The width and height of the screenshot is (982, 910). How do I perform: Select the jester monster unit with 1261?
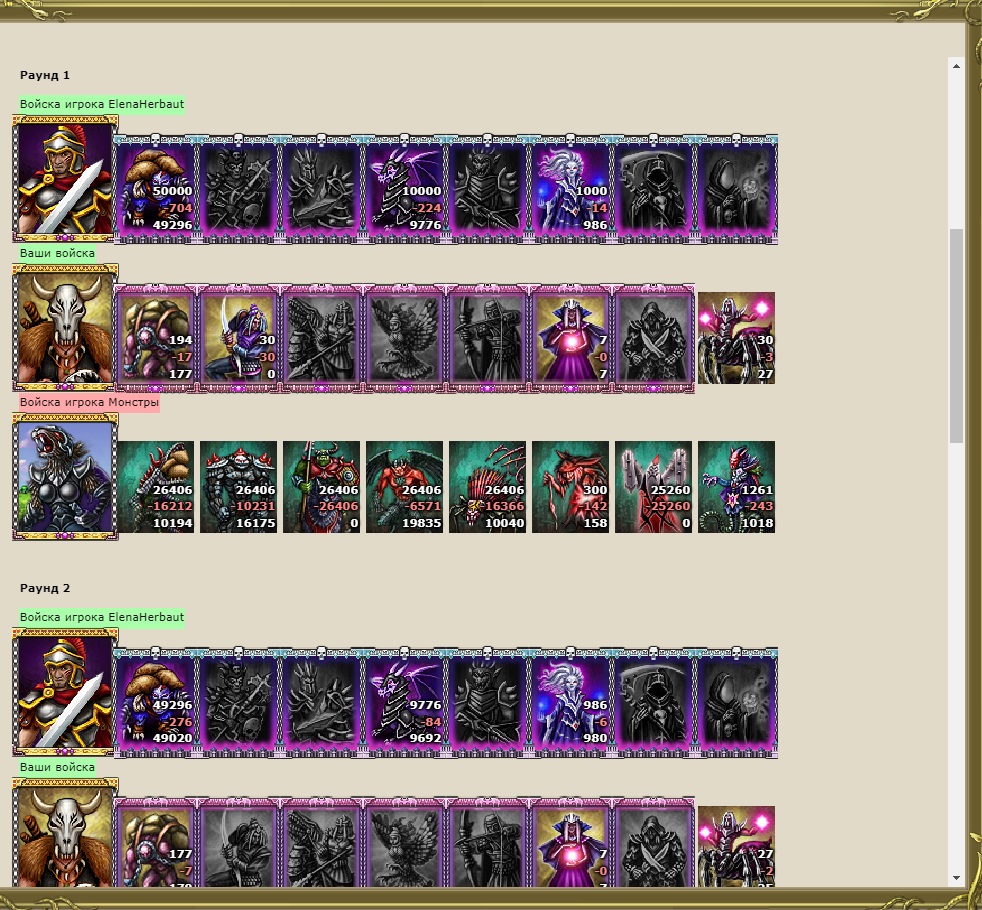click(x=736, y=487)
